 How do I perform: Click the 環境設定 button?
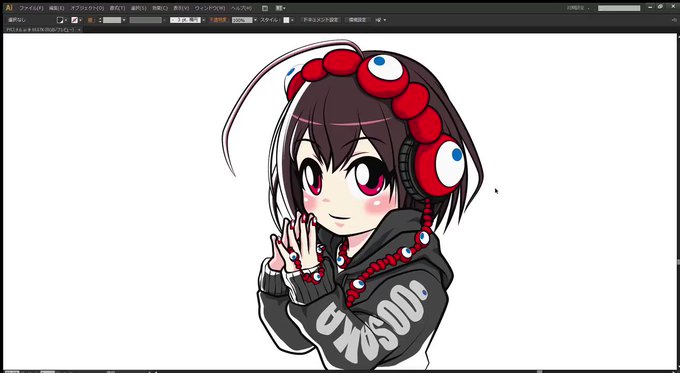(357, 20)
